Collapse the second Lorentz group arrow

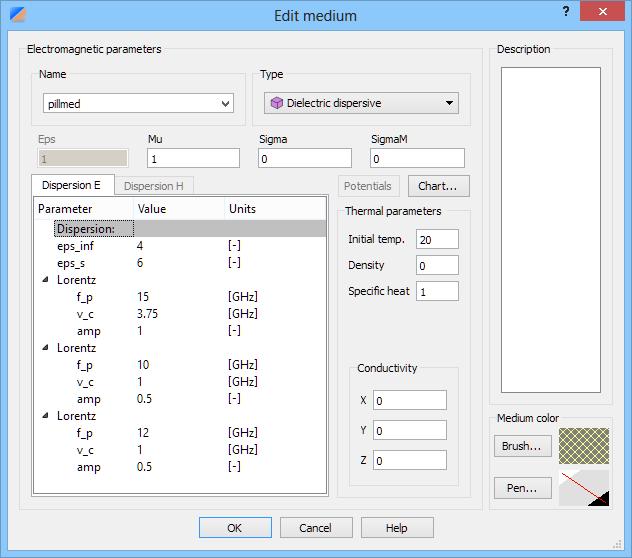(x=45, y=348)
